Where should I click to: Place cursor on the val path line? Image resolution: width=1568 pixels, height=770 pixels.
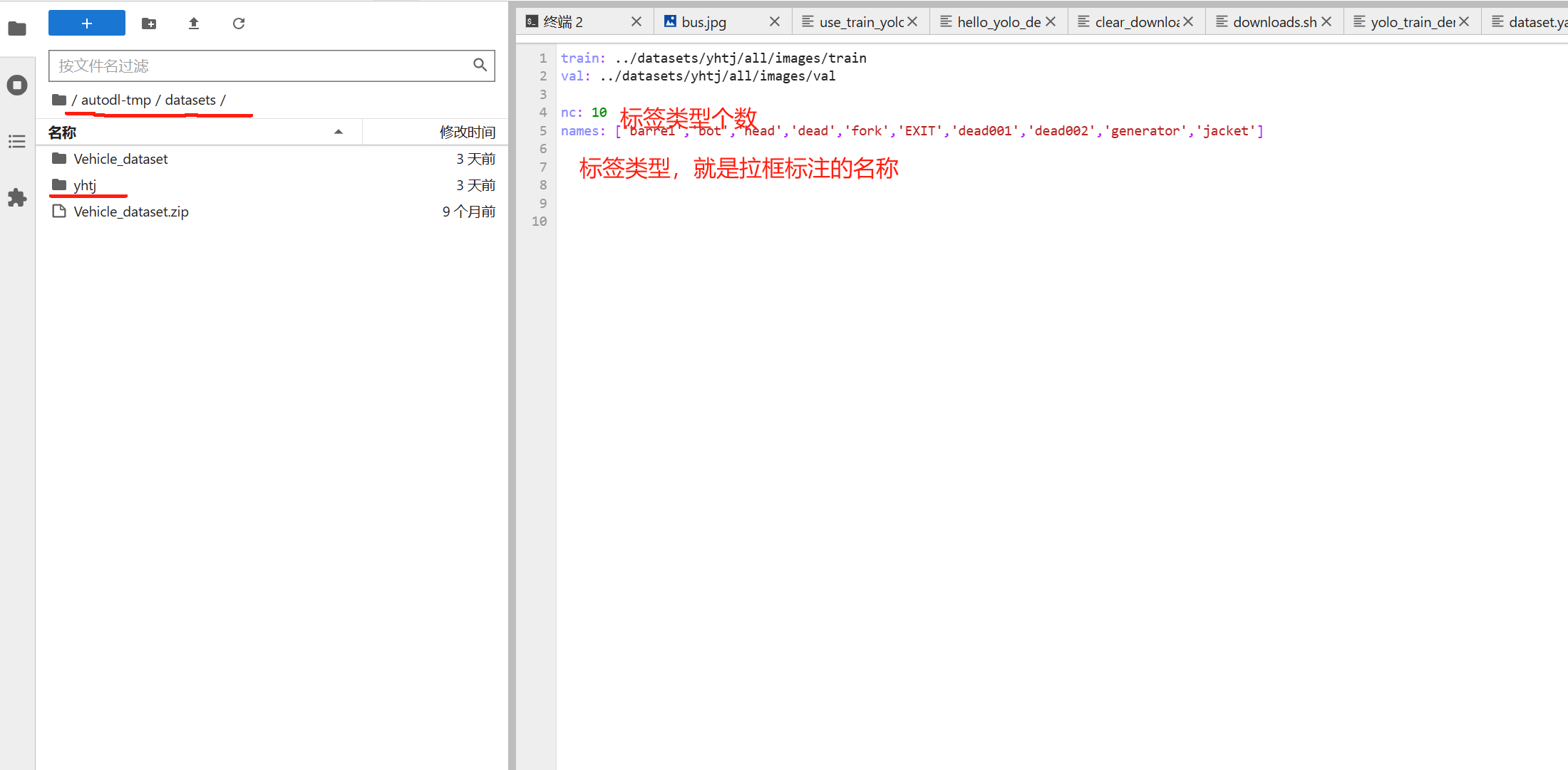coord(698,76)
